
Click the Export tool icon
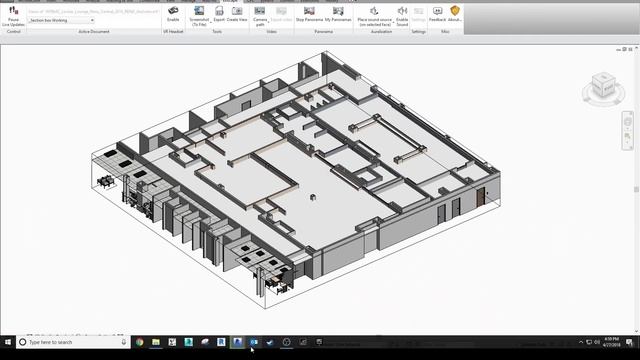219,13
